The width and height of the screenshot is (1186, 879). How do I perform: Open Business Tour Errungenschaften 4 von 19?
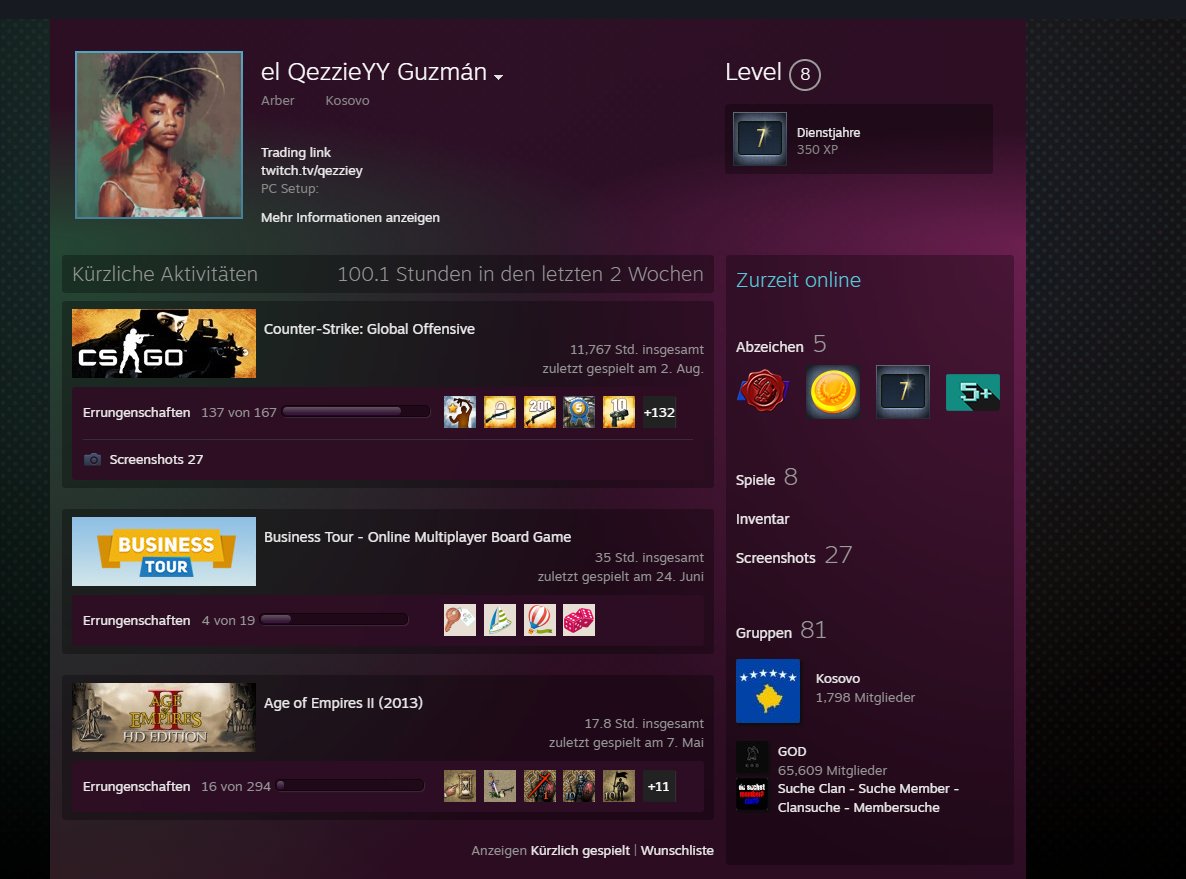tap(169, 620)
